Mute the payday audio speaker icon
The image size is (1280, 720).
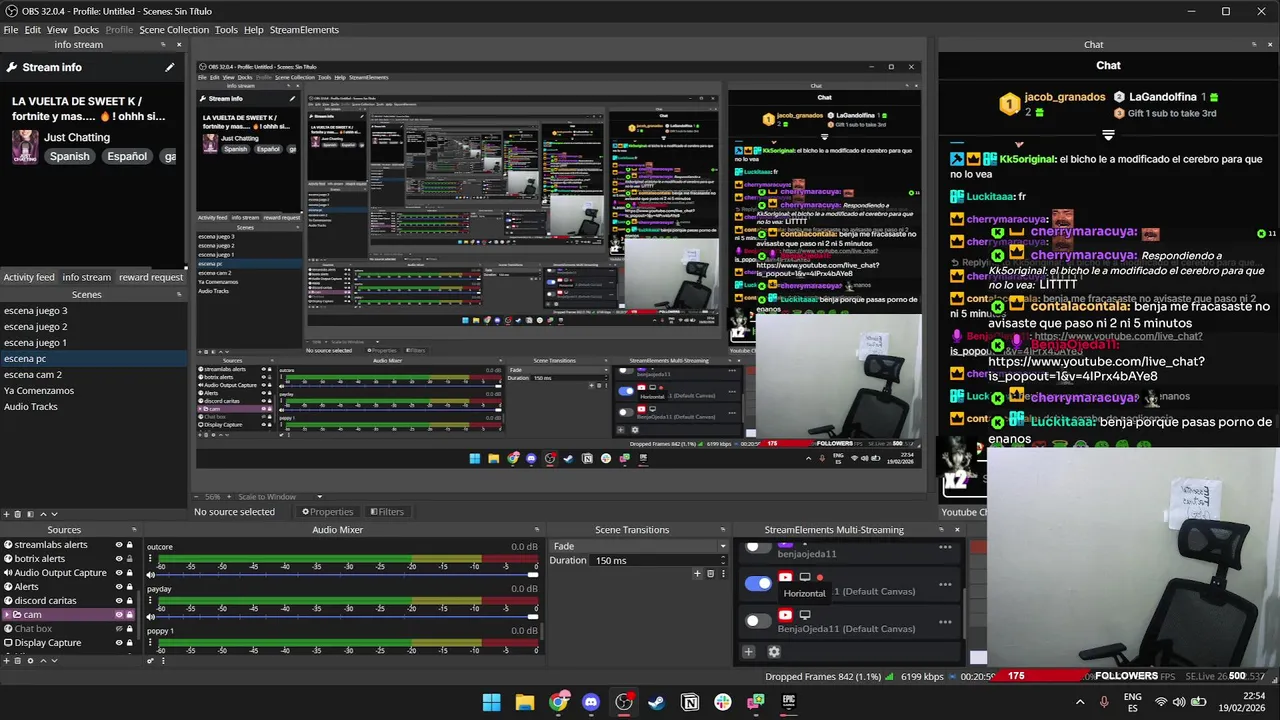(151, 616)
